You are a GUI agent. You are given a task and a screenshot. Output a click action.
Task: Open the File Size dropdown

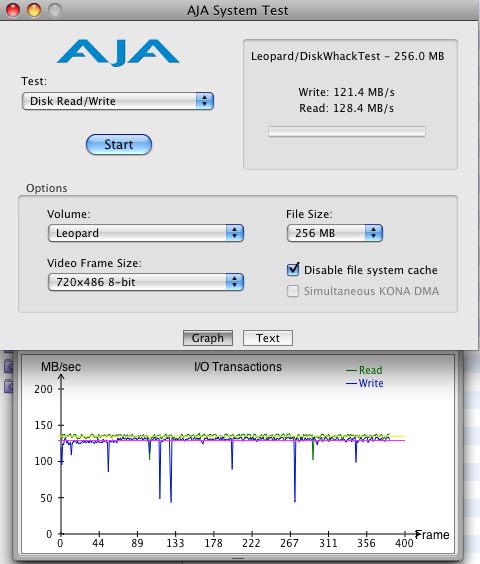coord(335,233)
